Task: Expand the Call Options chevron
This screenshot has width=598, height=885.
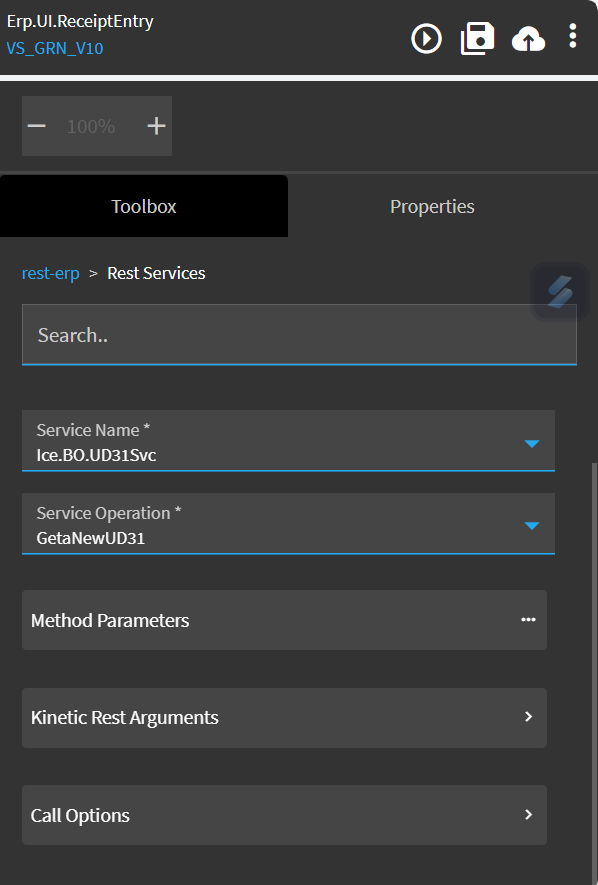Action: tap(529, 814)
